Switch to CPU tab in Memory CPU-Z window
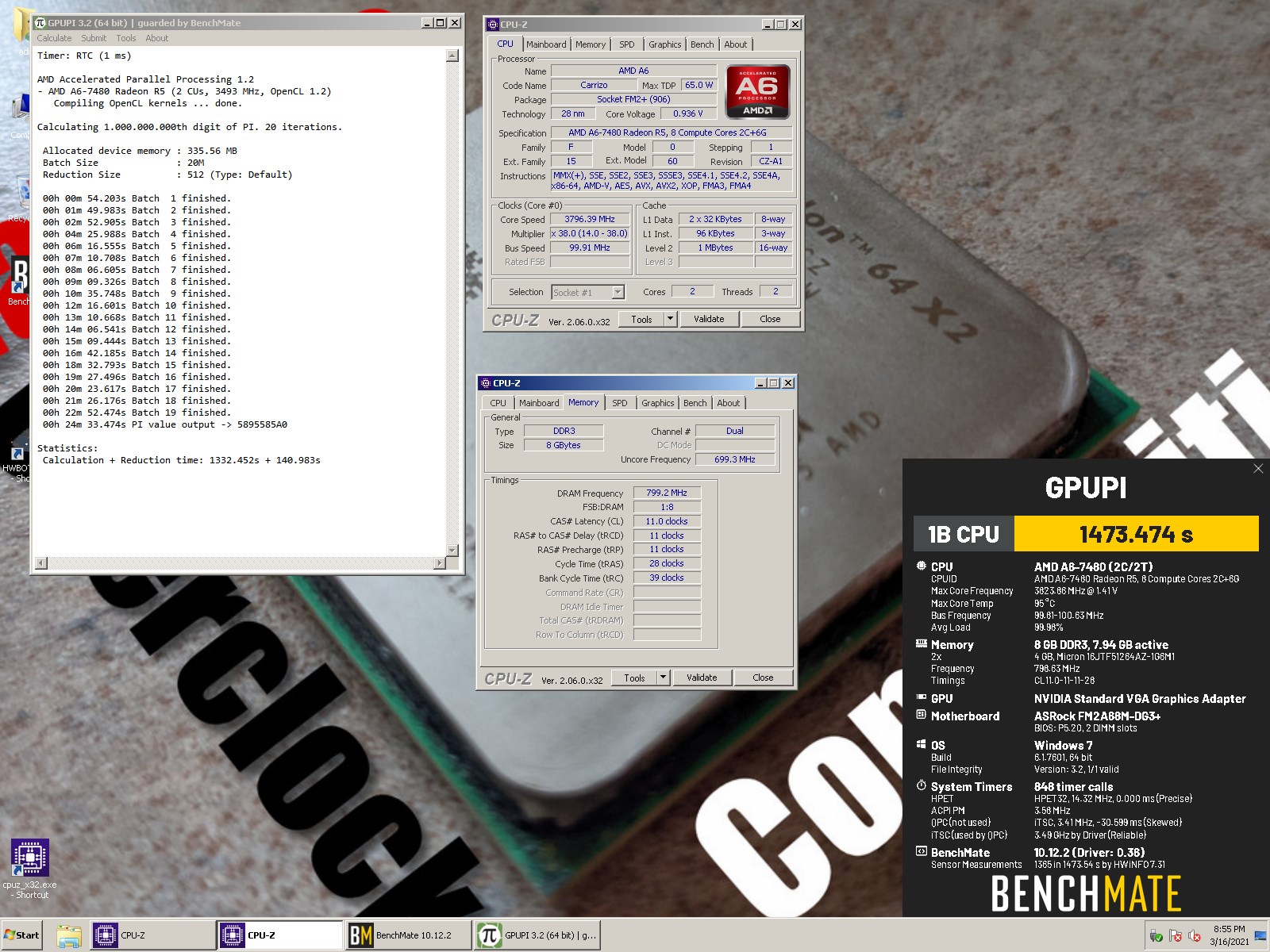 [x=498, y=403]
